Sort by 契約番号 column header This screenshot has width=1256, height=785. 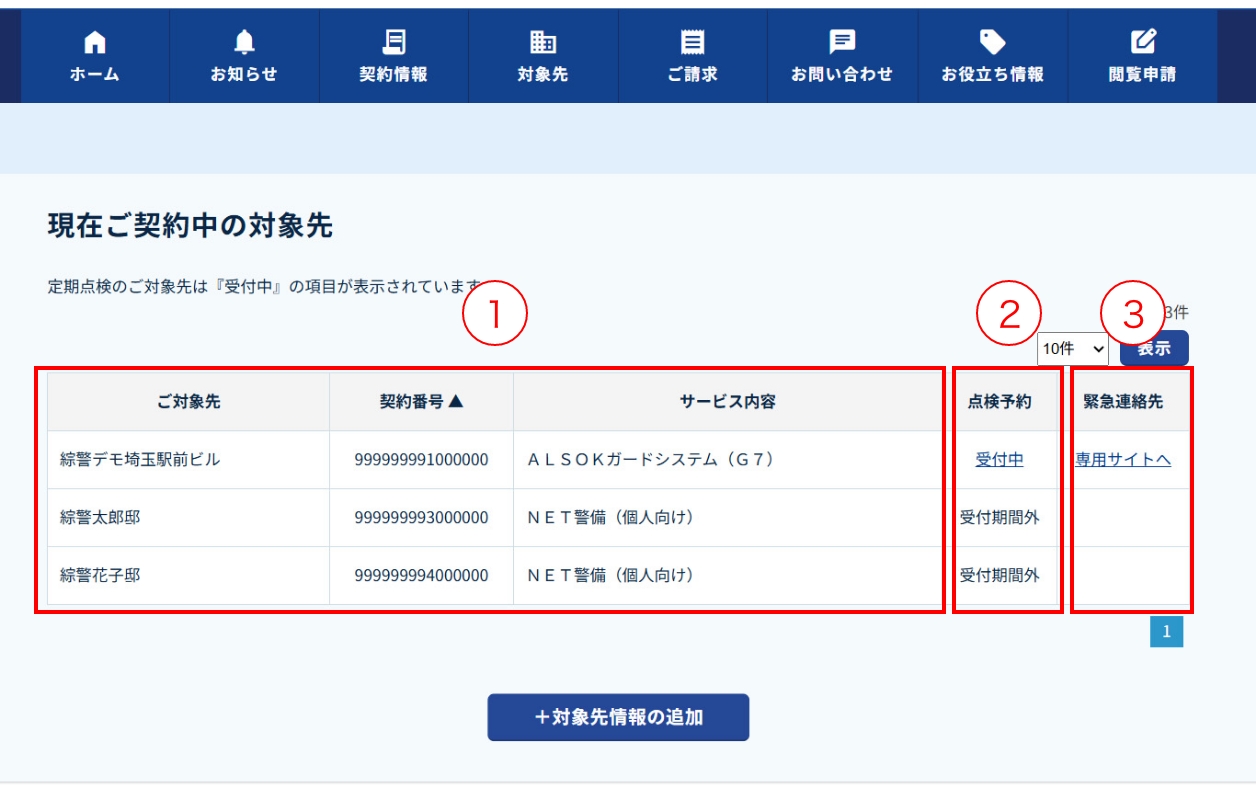[x=421, y=402]
